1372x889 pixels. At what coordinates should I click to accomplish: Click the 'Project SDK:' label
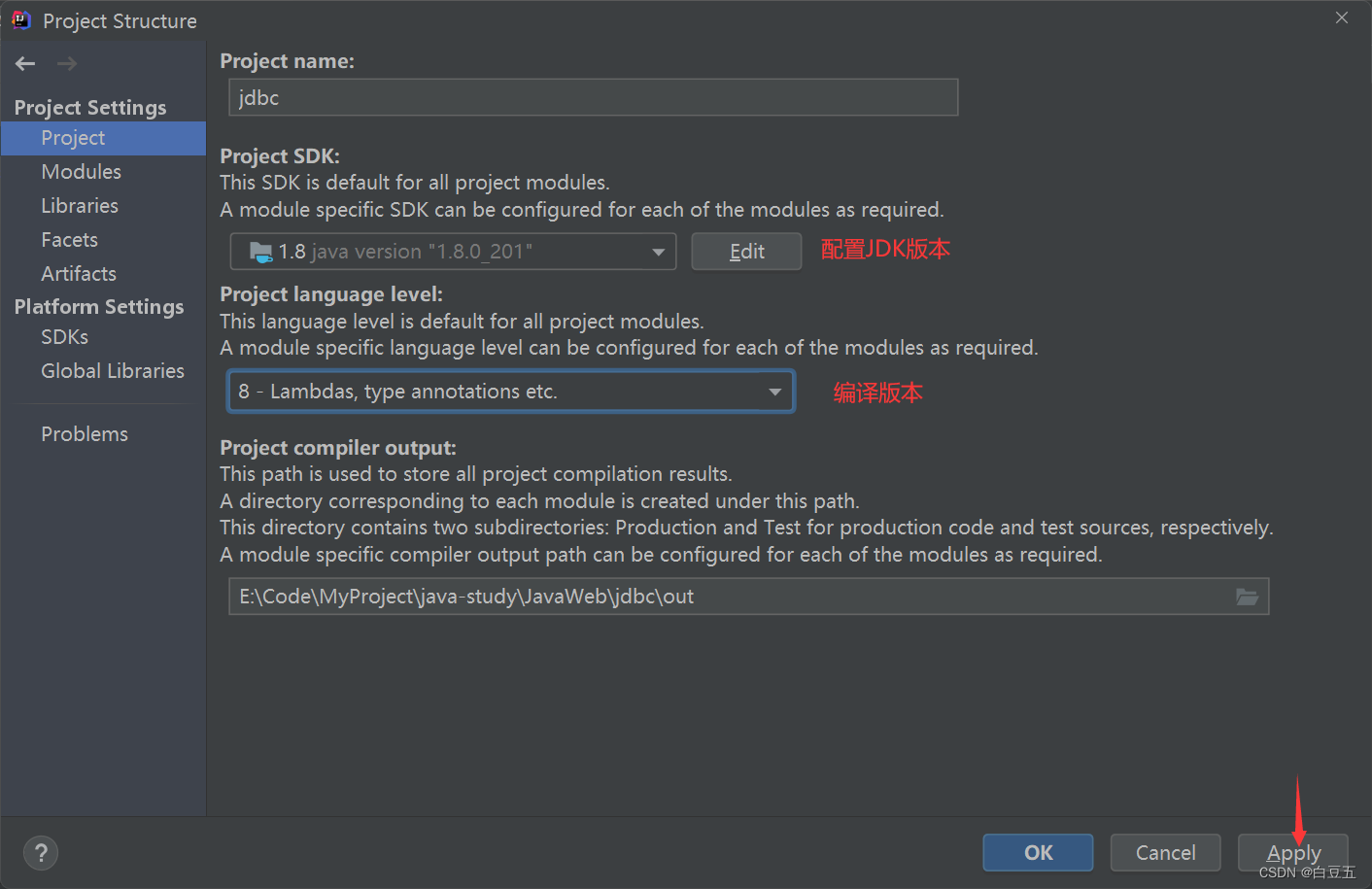tap(280, 156)
